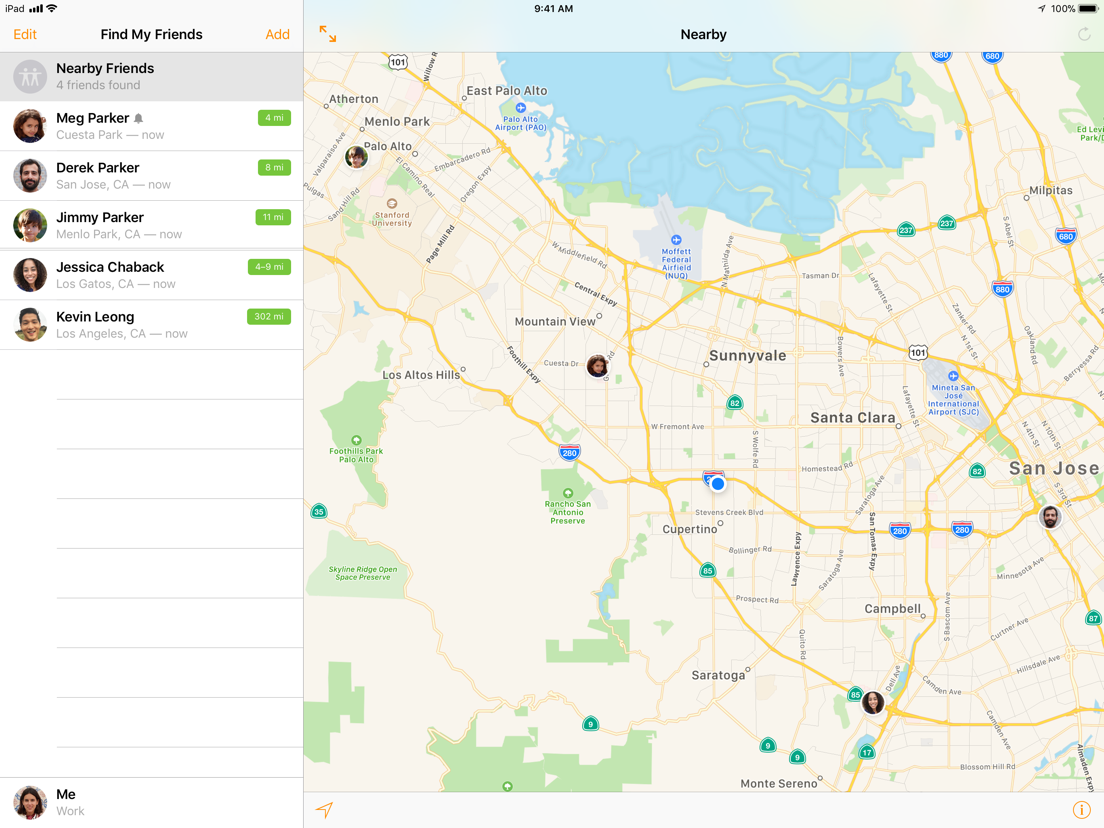Tap the friend pin in San Jose
Viewport: 1104px width, 828px height.
tap(1050, 516)
